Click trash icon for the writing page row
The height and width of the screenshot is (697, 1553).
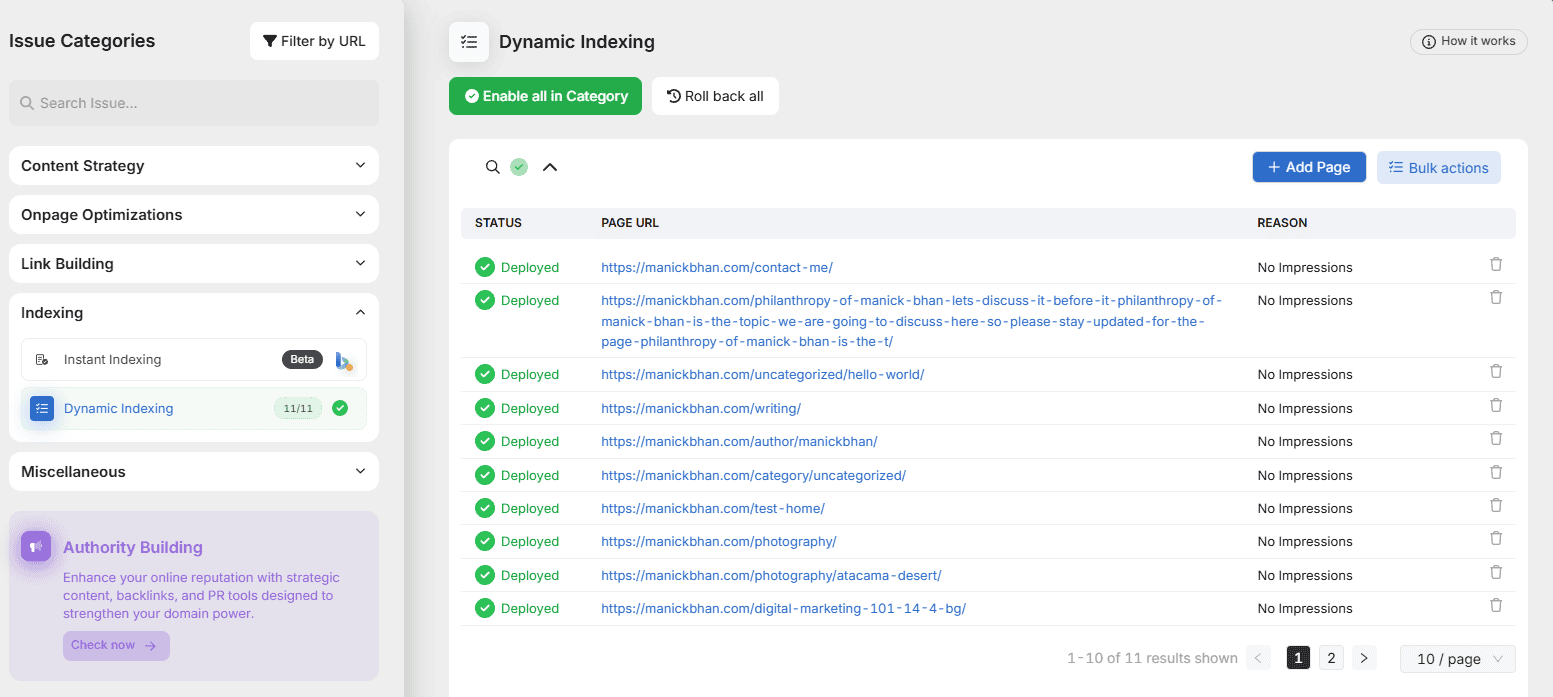(x=1496, y=405)
